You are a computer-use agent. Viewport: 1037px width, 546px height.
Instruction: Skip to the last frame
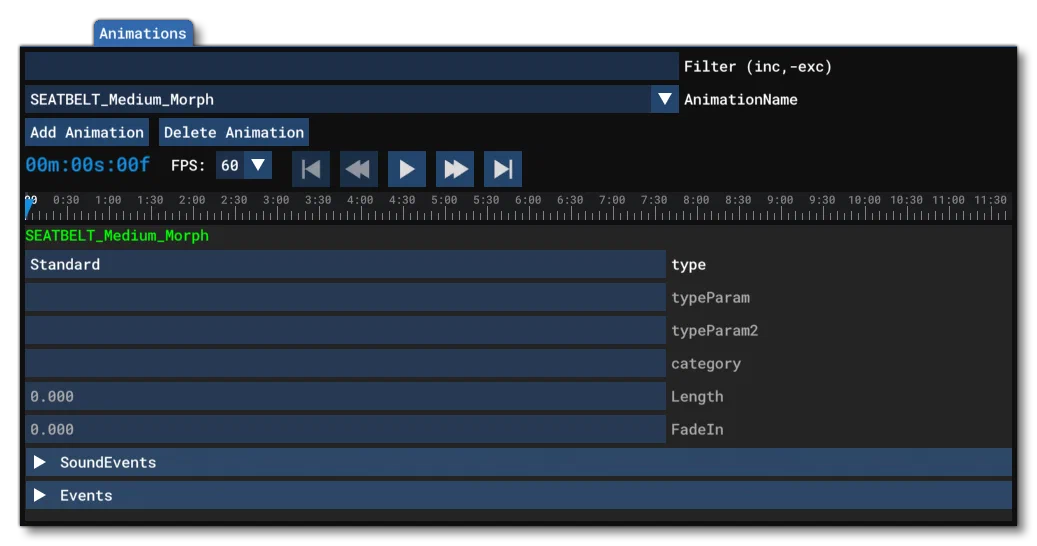[x=503, y=169]
